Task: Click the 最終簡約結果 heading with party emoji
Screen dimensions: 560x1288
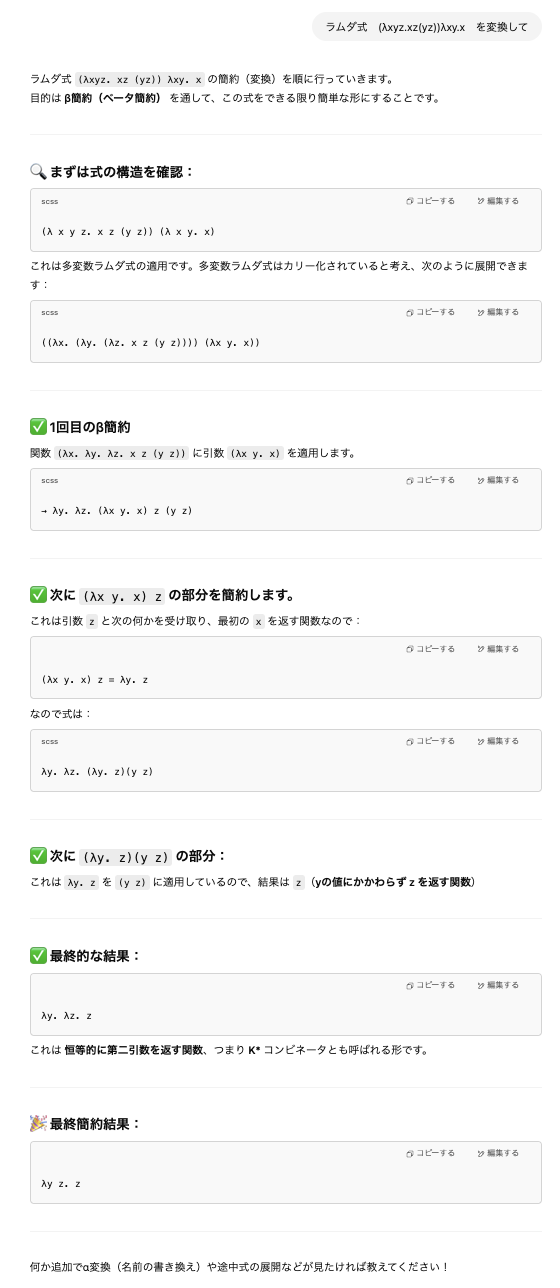Action: click(x=86, y=1124)
